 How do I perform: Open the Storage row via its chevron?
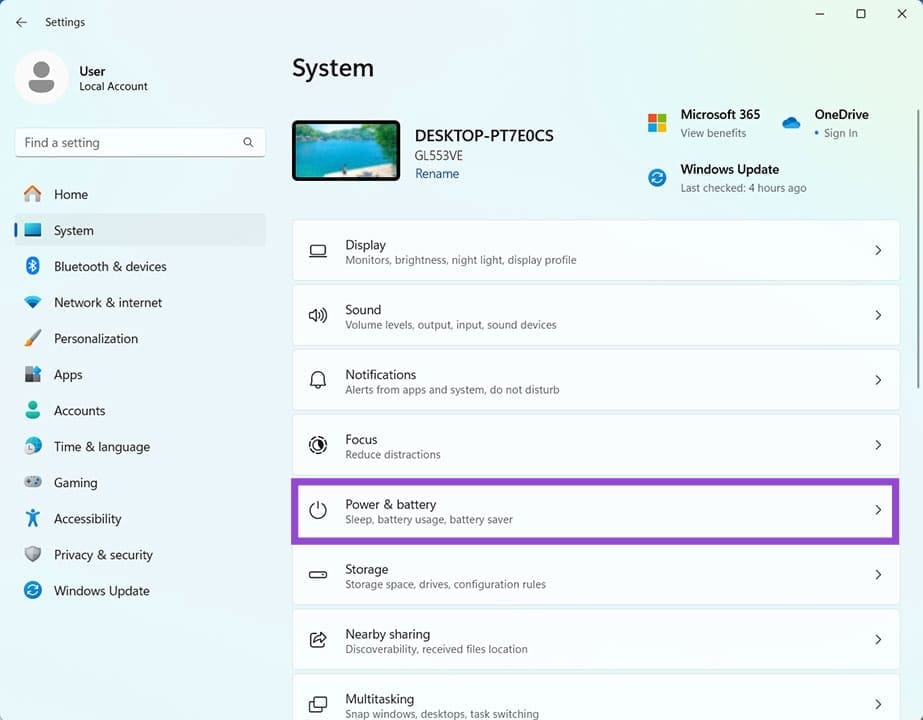click(x=879, y=575)
